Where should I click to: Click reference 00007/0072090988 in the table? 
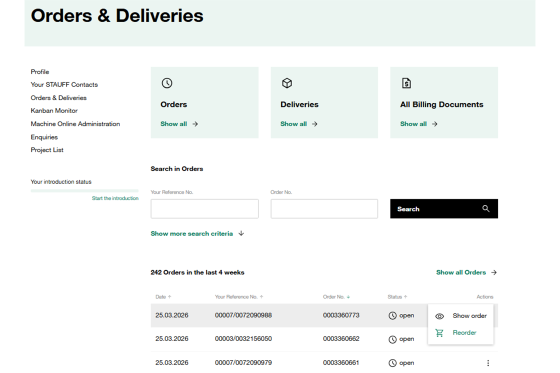243,315
